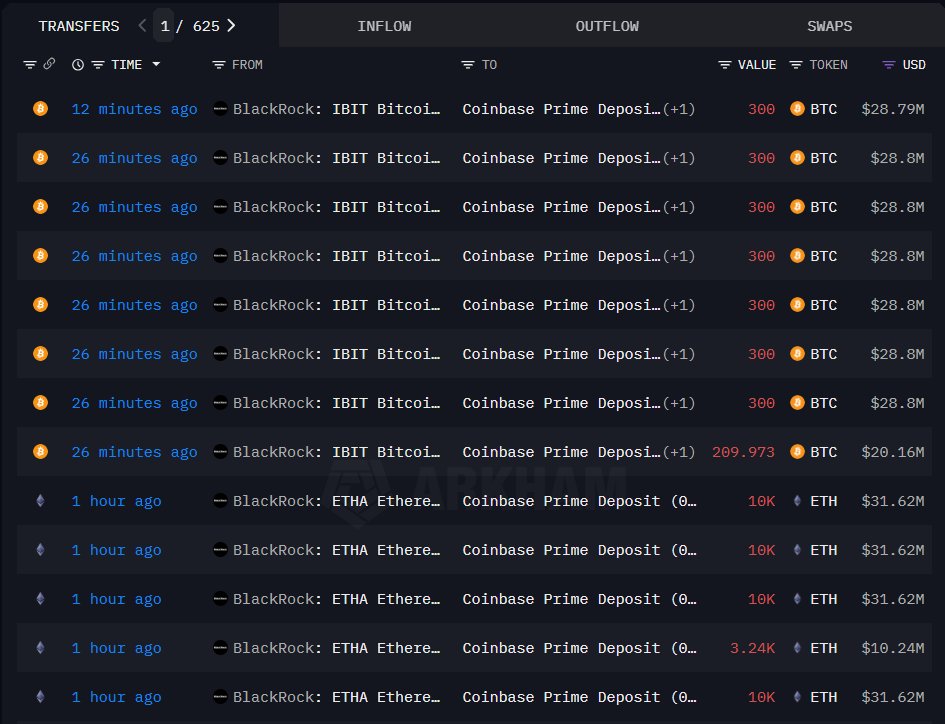
Task: Select the TRANSFERS tab
Action: point(79,26)
